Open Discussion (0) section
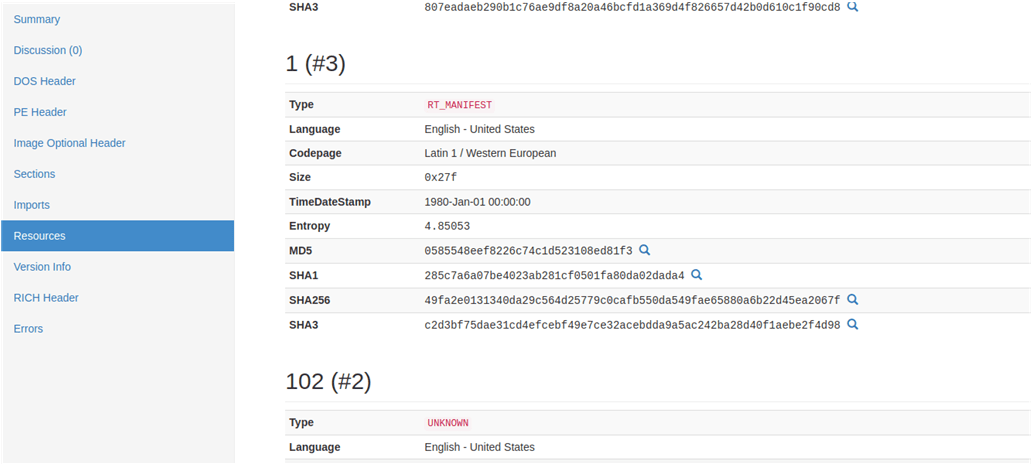Image resolution: width=1035 pixels, height=464 pixels. (x=48, y=50)
